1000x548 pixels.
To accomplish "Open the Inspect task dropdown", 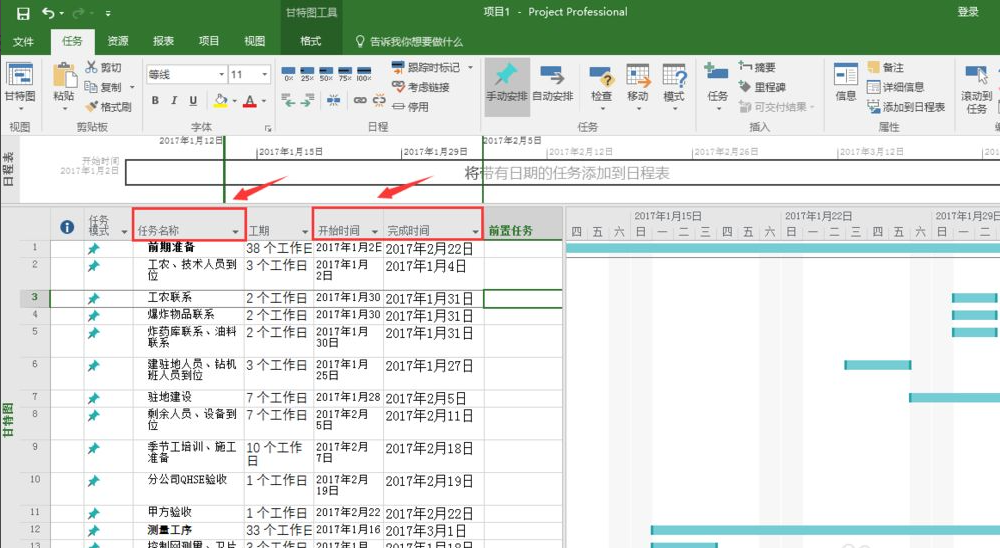I will [x=601, y=86].
